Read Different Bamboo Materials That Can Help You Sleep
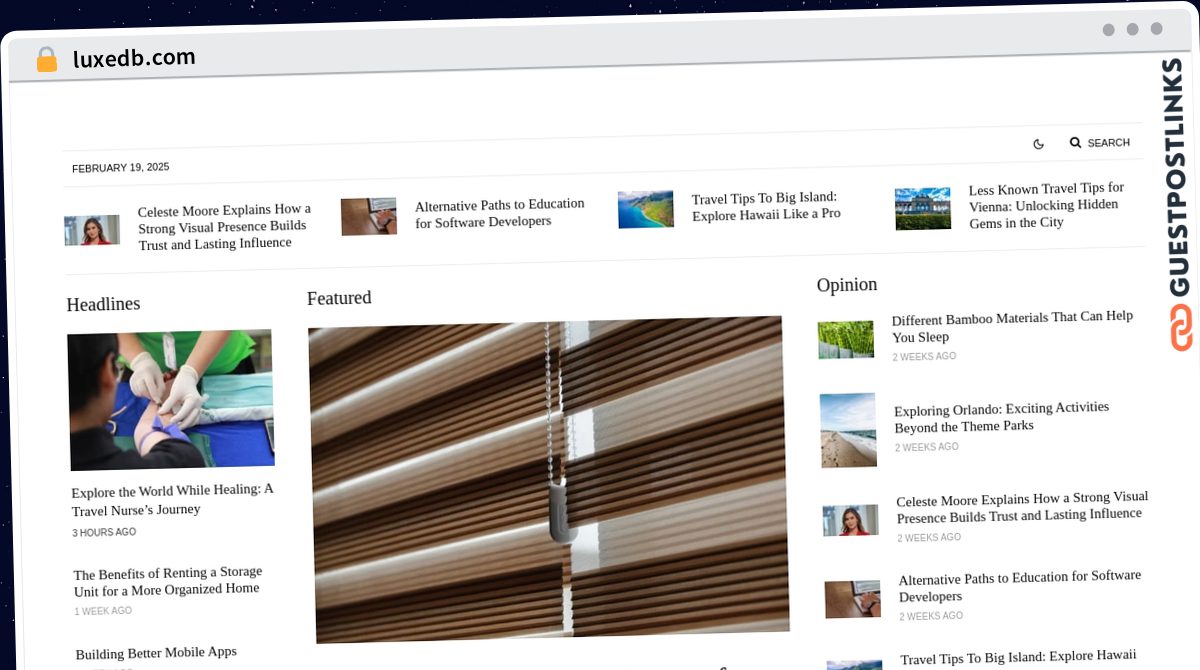 tap(1012, 326)
